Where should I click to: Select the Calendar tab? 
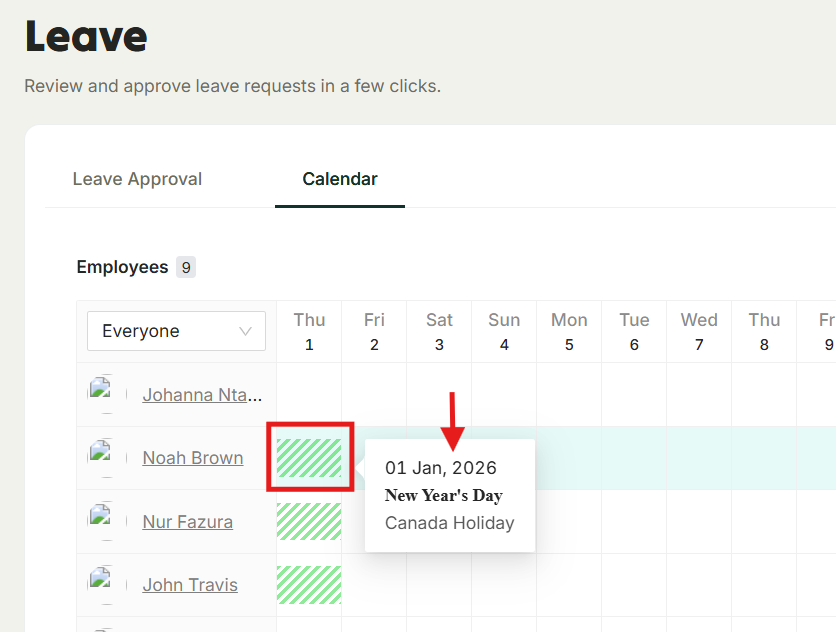click(x=340, y=179)
